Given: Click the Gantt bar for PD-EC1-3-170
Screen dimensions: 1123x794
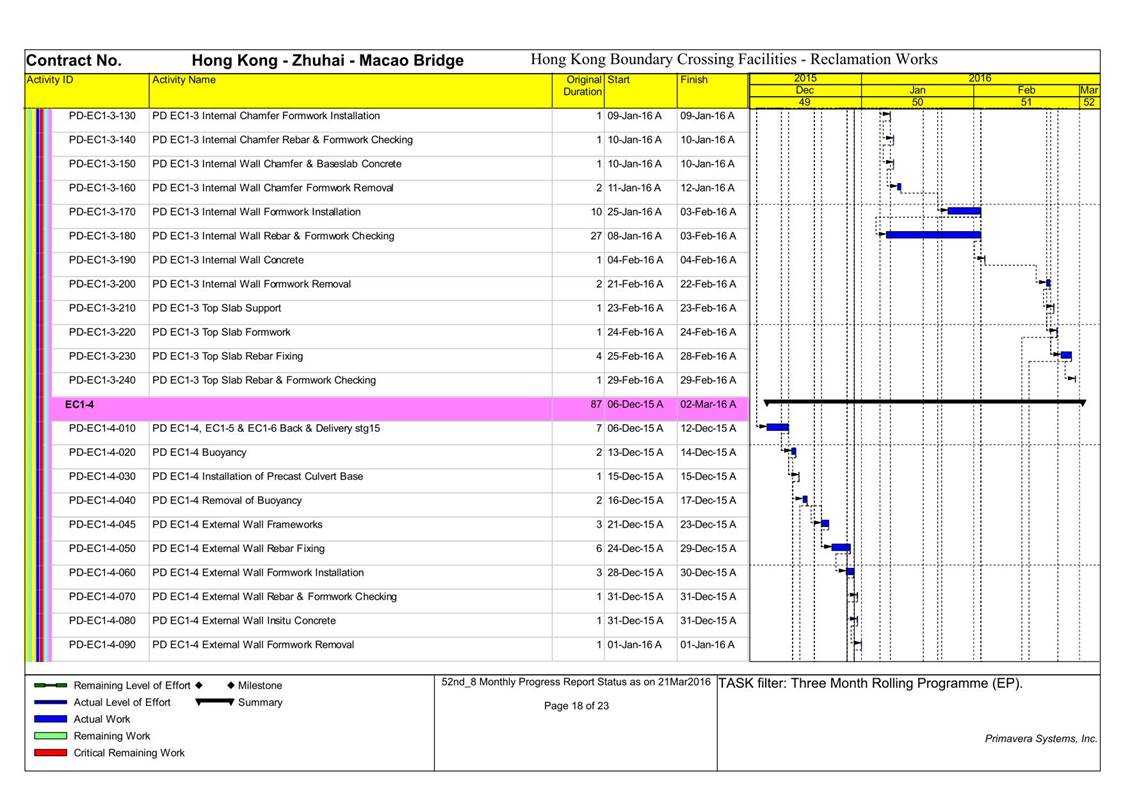Looking at the screenshot, I should point(964,211).
